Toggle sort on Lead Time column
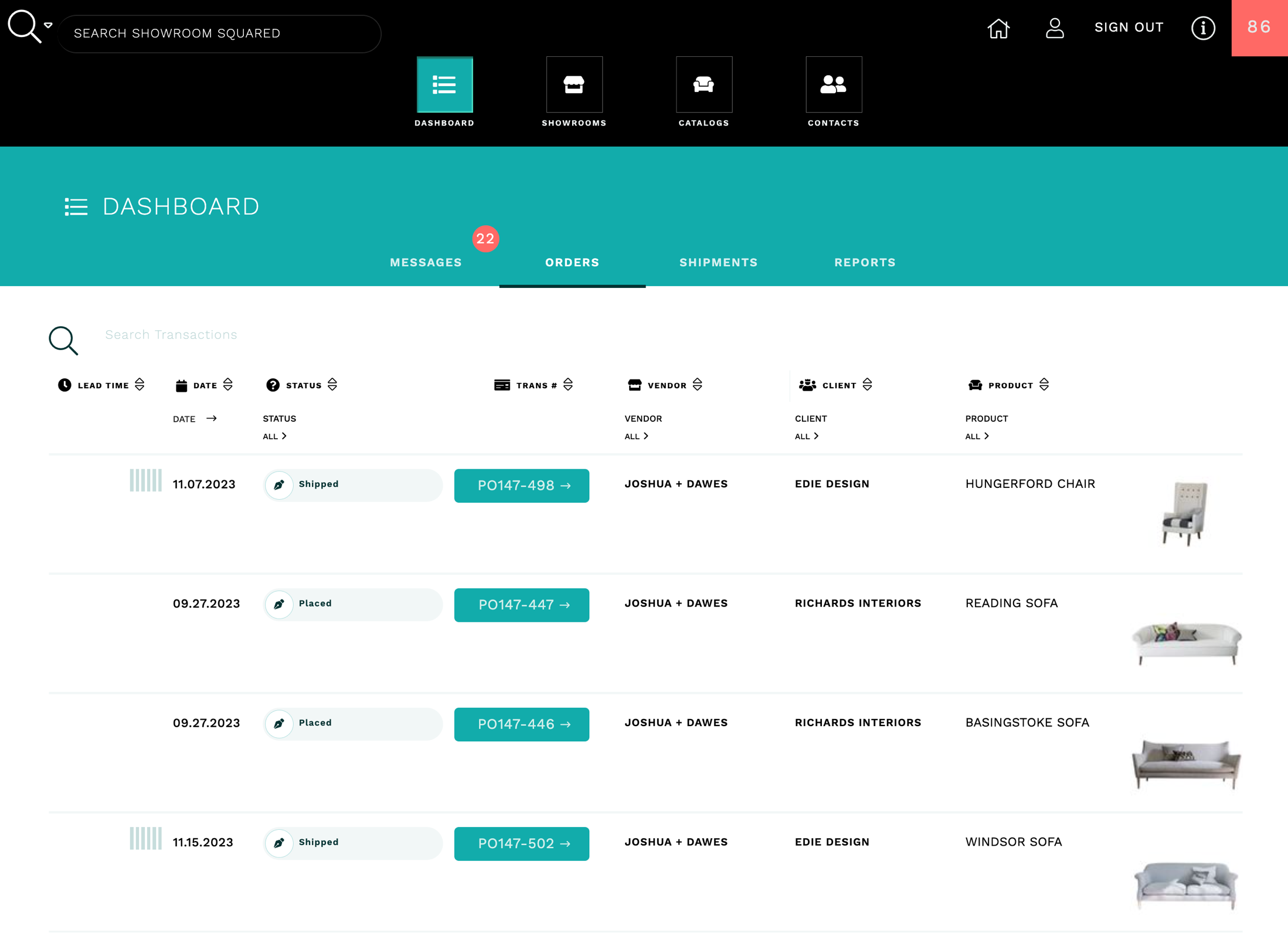Screen dimensions: 1288x946 (140, 385)
